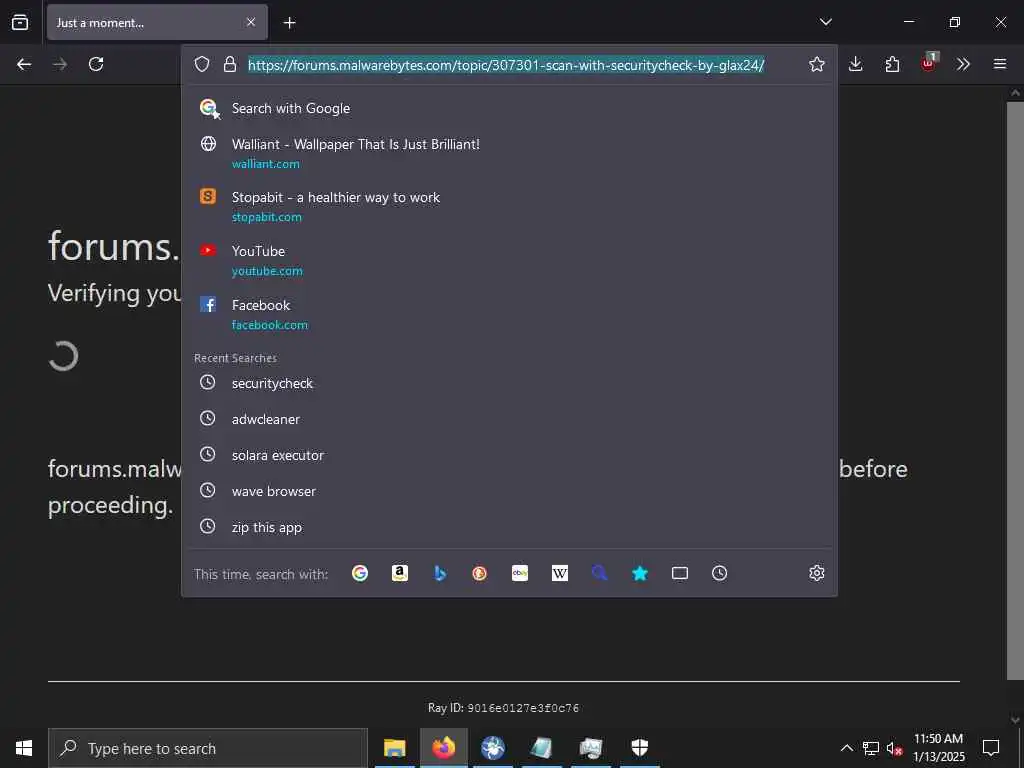Click the 'Type here to search' box

click(x=208, y=748)
